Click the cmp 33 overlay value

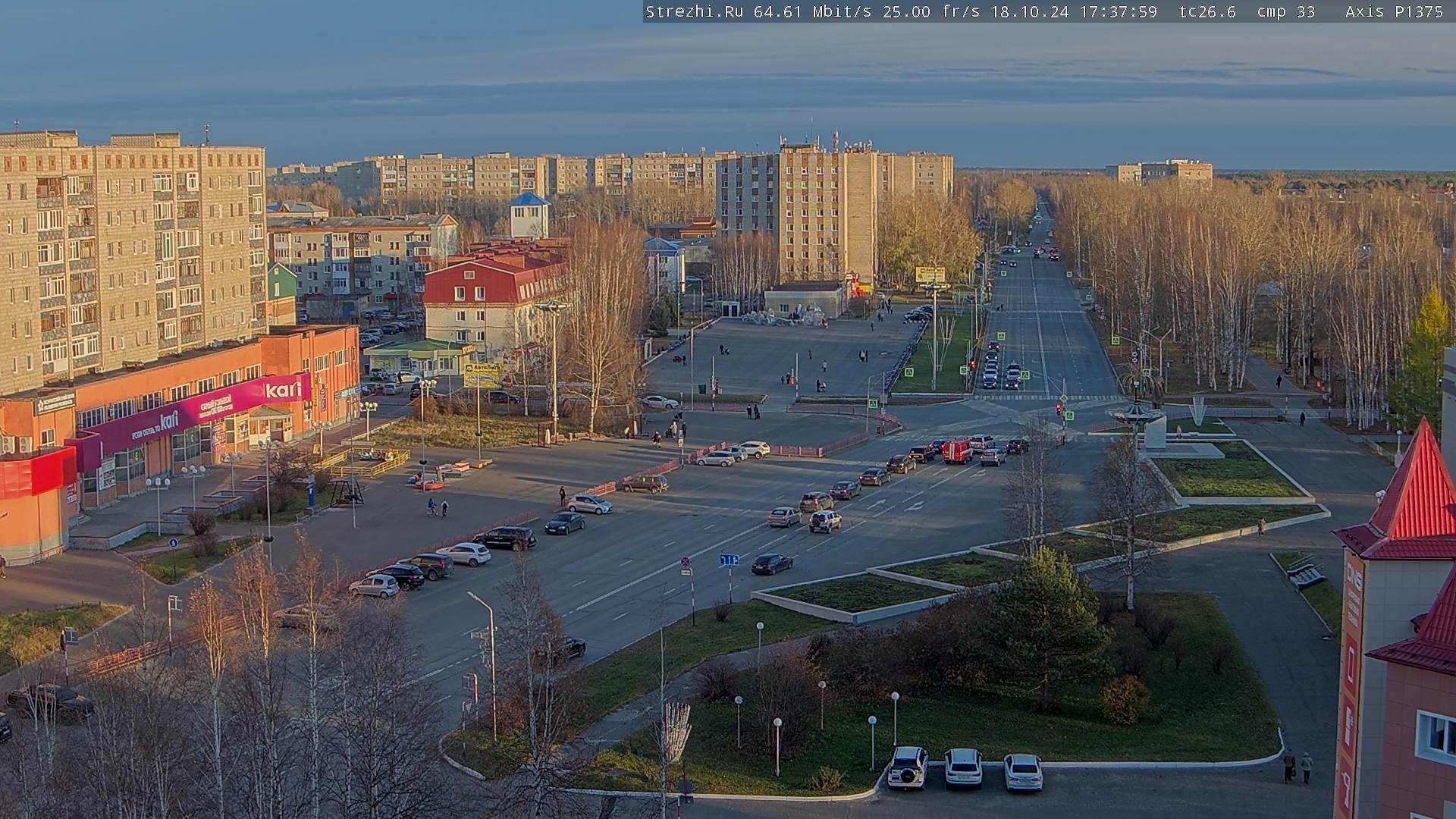pyautogui.click(x=1285, y=11)
